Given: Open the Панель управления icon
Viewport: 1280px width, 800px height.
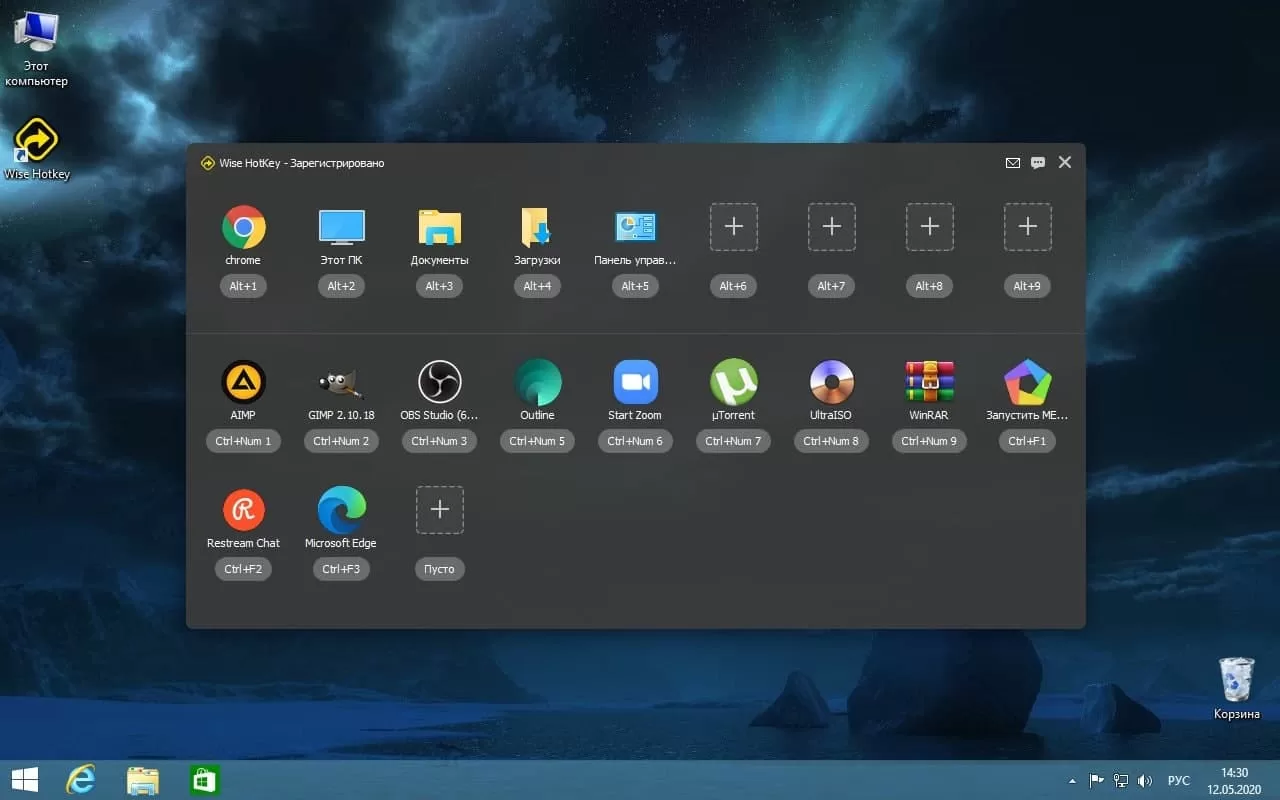Looking at the screenshot, I should (x=635, y=227).
